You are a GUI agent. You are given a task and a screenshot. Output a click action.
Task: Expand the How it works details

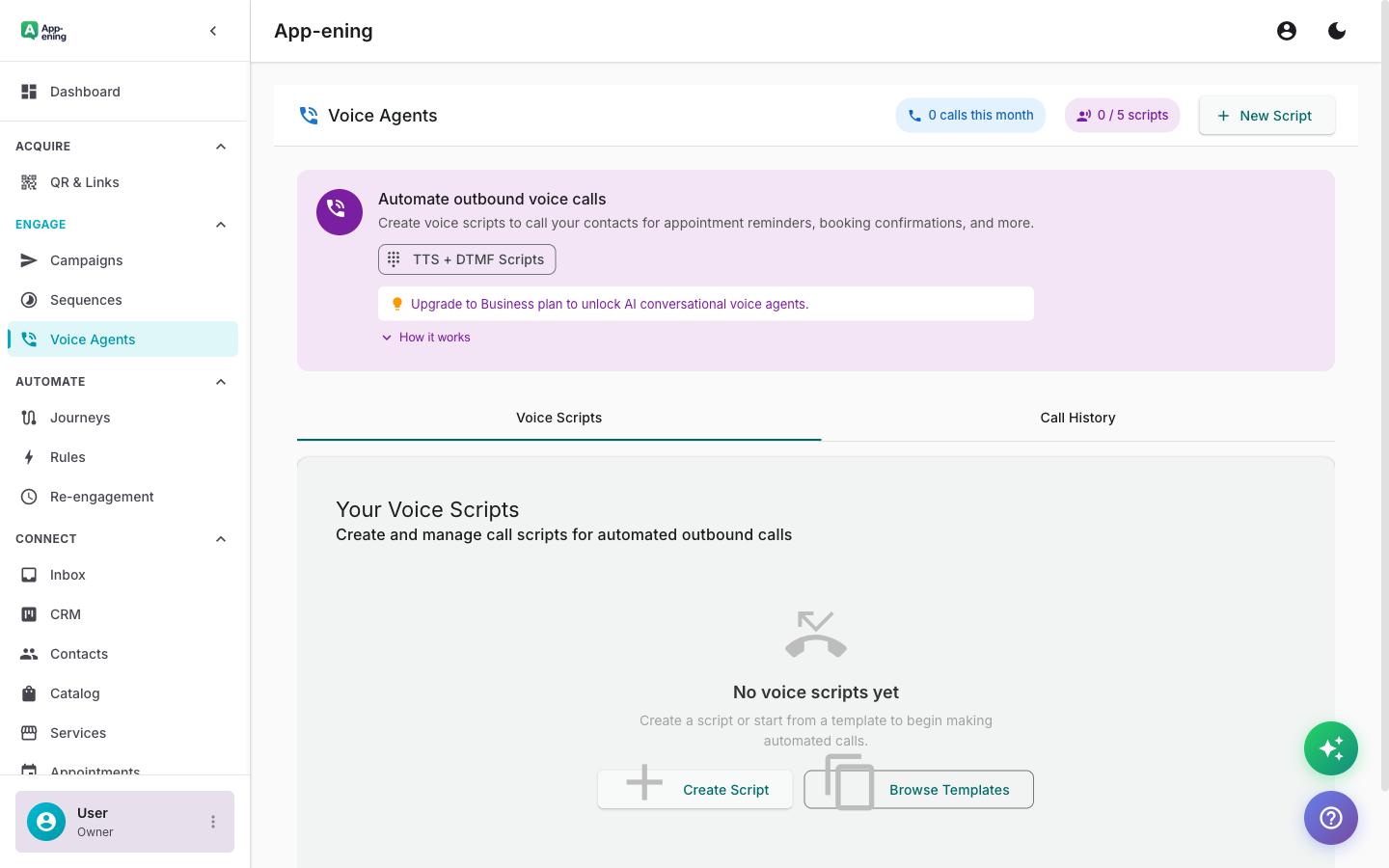tap(426, 338)
